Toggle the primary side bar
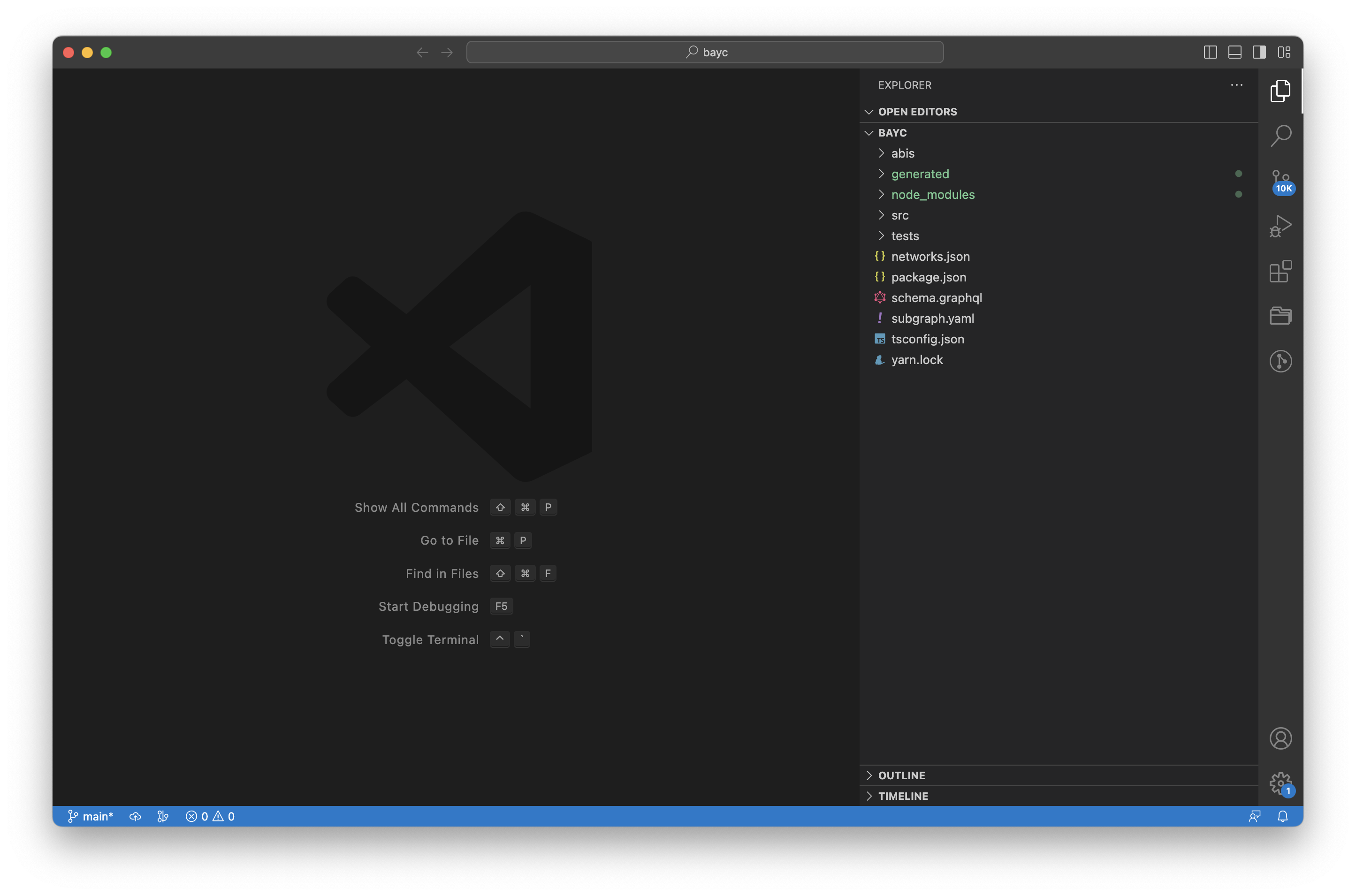The height and width of the screenshot is (896, 1356). pyautogui.click(x=1210, y=53)
